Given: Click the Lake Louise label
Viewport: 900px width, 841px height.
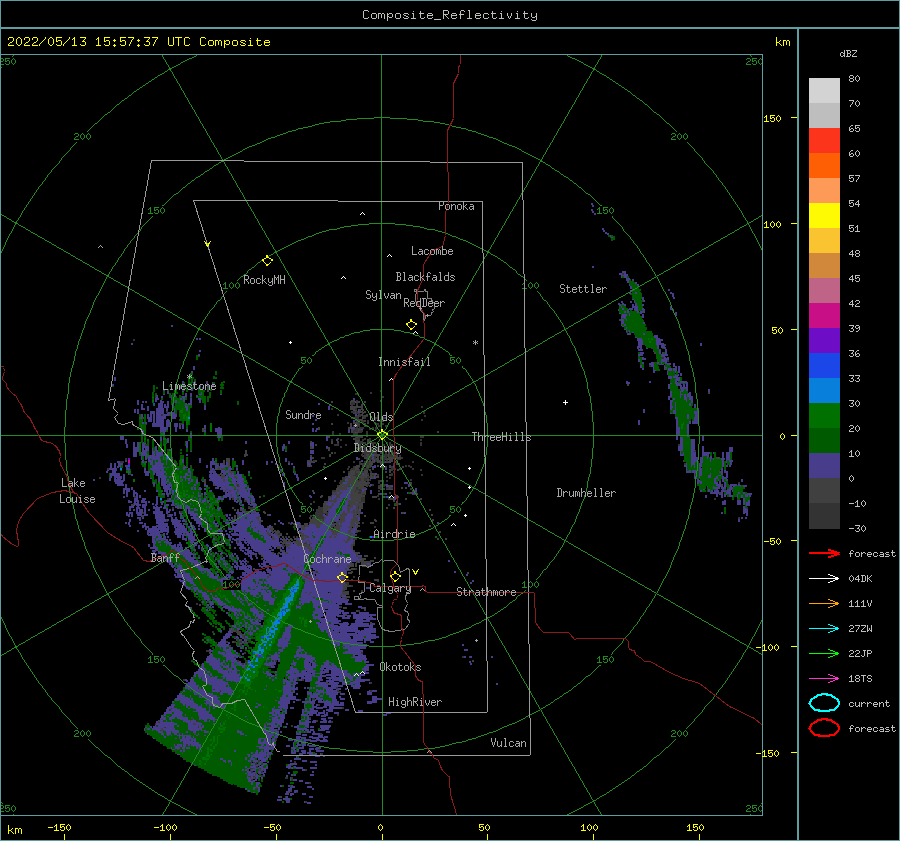Looking at the screenshot, I should click(x=77, y=491).
